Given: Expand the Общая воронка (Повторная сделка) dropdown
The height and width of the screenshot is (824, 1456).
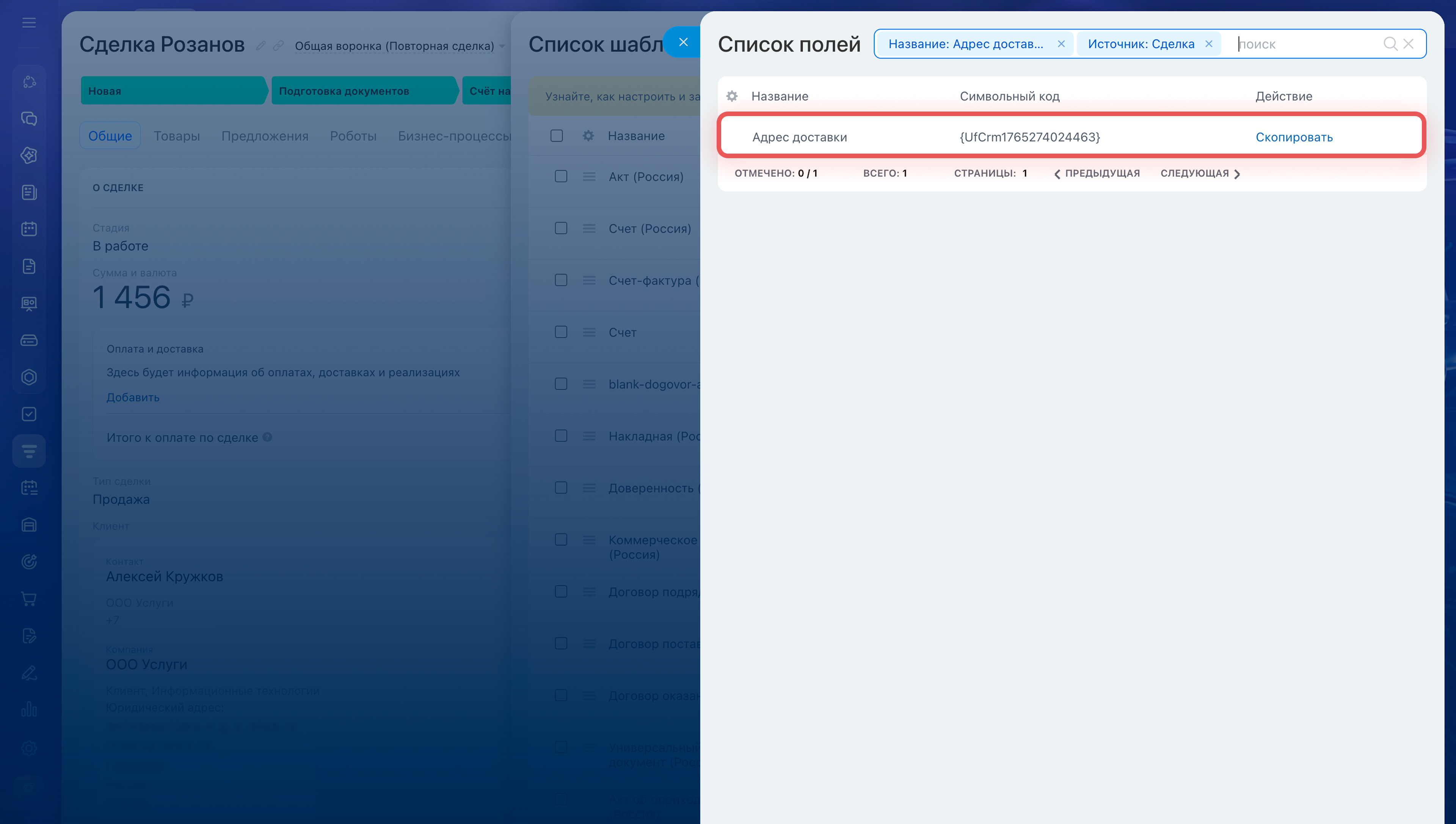Looking at the screenshot, I should click(x=400, y=46).
